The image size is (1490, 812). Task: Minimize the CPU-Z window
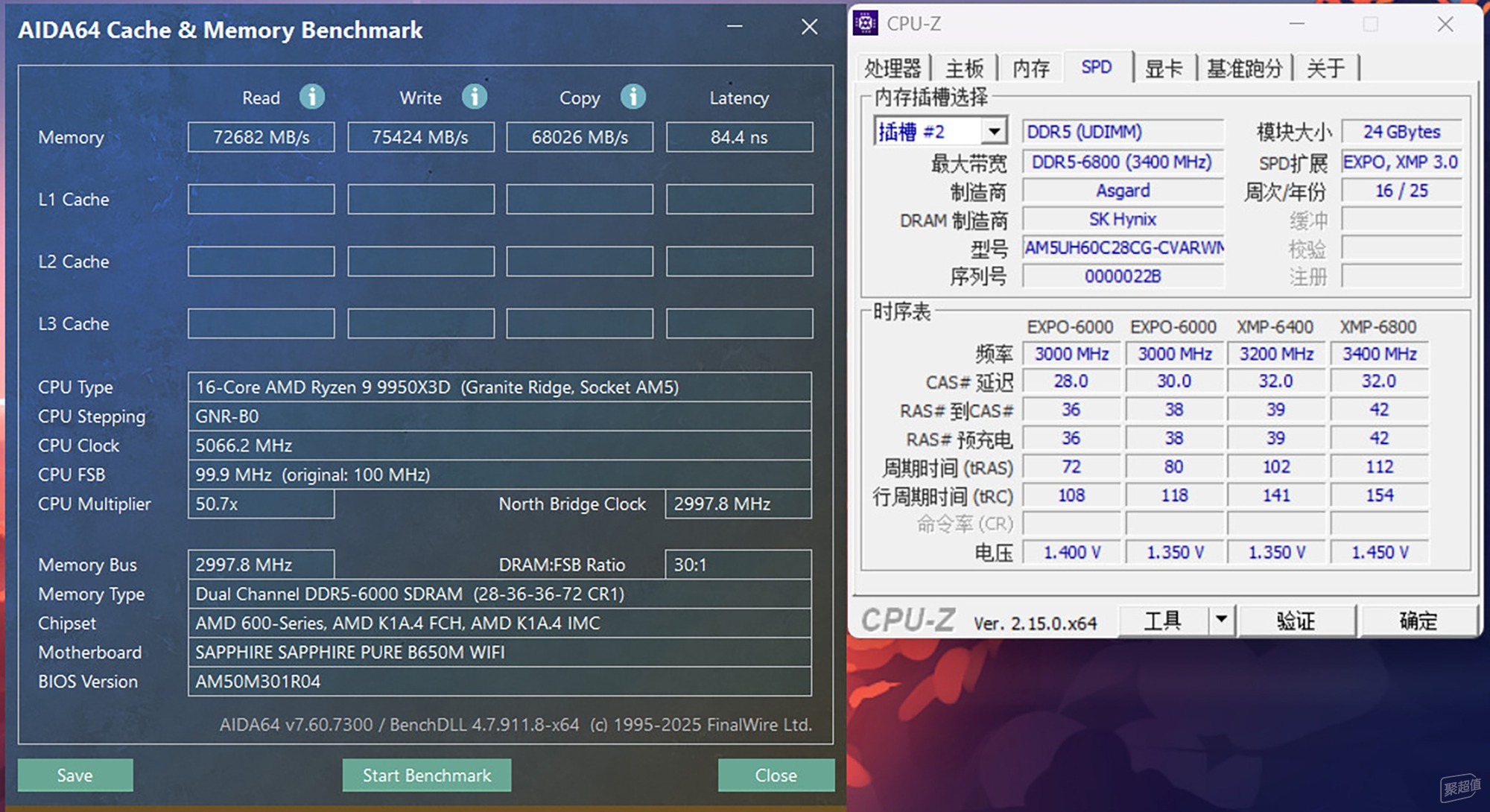(1297, 25)
